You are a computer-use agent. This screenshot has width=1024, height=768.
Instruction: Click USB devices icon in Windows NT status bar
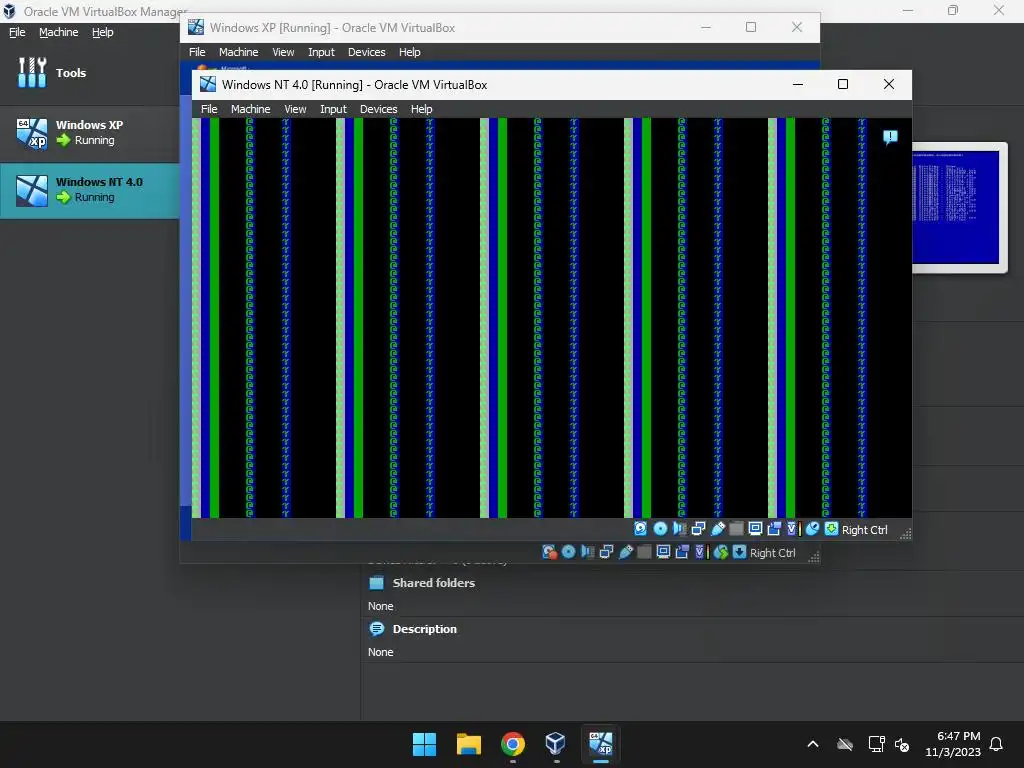click(717, 529)
